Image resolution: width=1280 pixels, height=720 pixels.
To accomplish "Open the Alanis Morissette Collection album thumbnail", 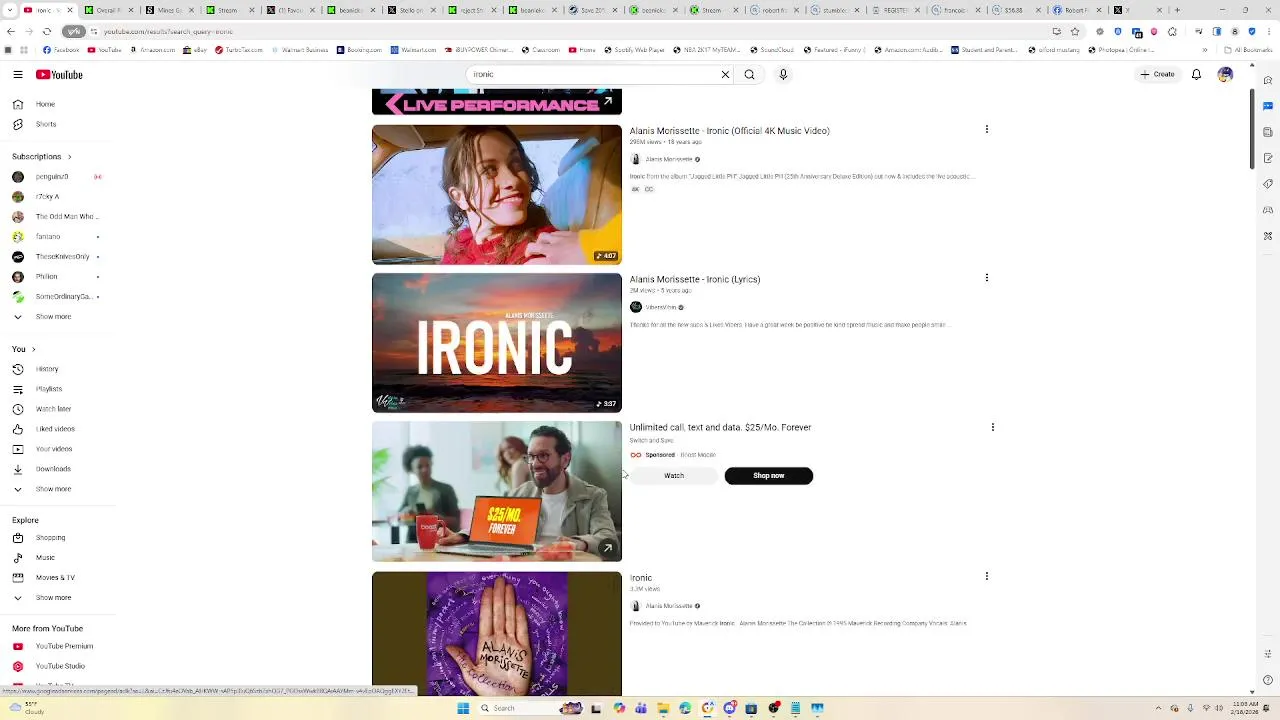I will [x=497, y=633].
